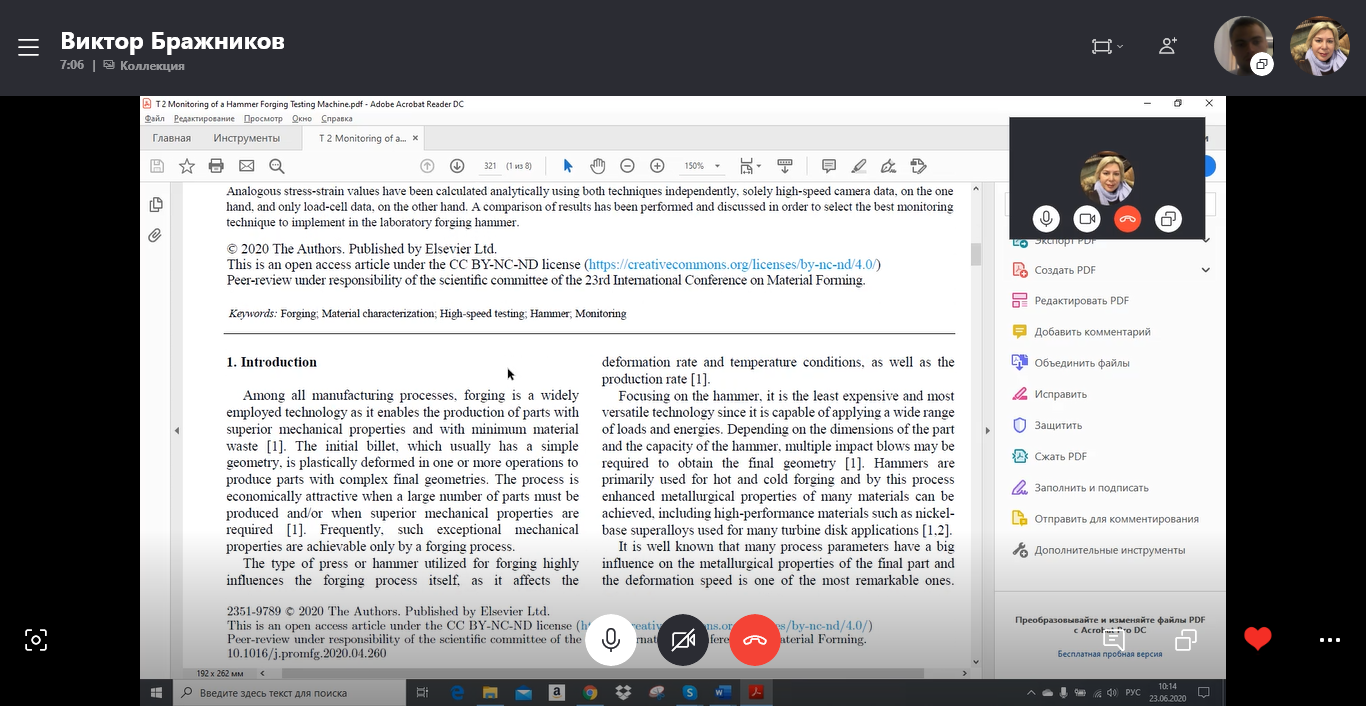Open the Файл menu
Screen dimensions: 1366x706
click(x=154, y=119)
